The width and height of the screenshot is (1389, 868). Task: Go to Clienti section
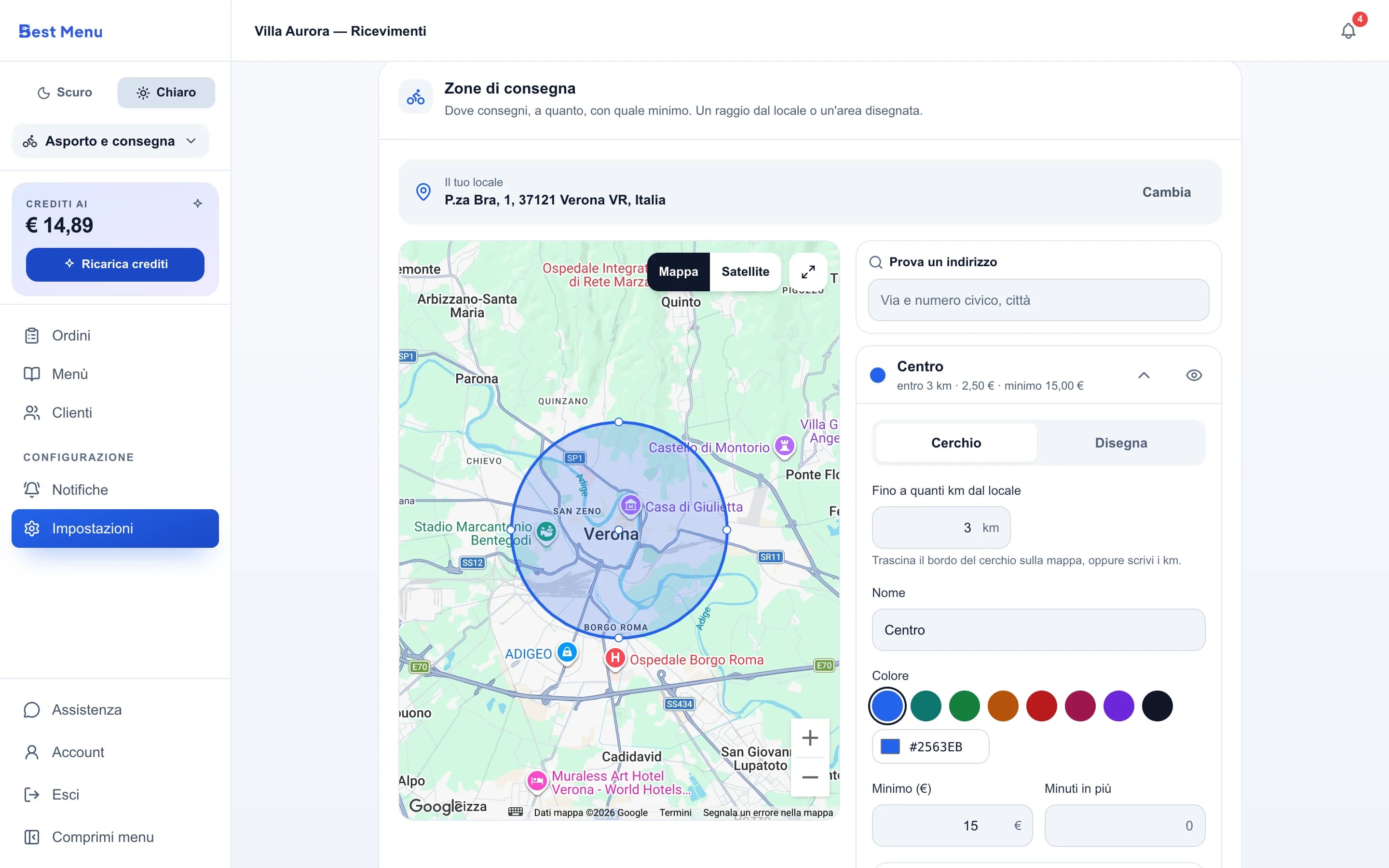tap(115, 412)
